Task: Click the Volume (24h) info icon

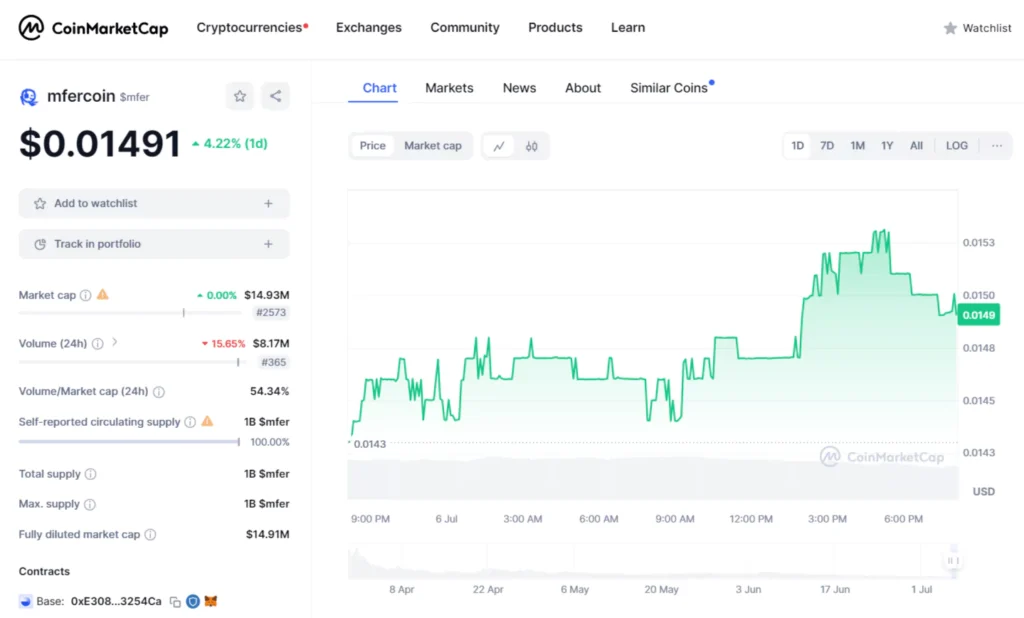Action: 97,344
